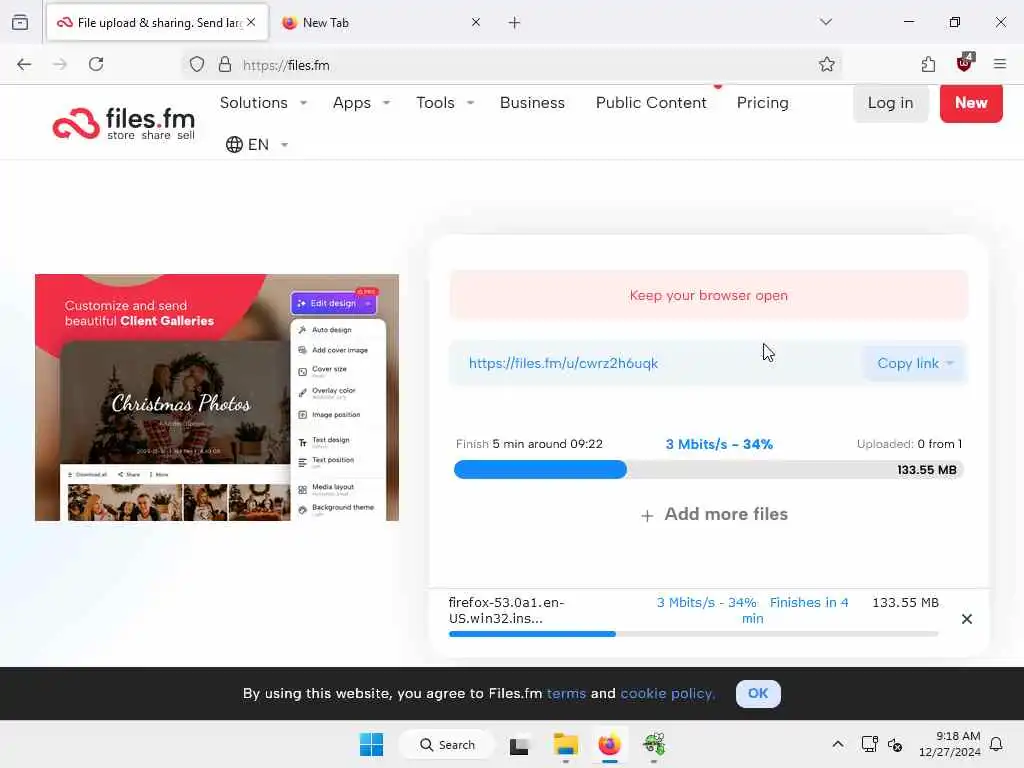Open Public Content
Image resolution: width=1024 pixels, height=768 pixels.
pyautogui.click(x=651, y=103)
